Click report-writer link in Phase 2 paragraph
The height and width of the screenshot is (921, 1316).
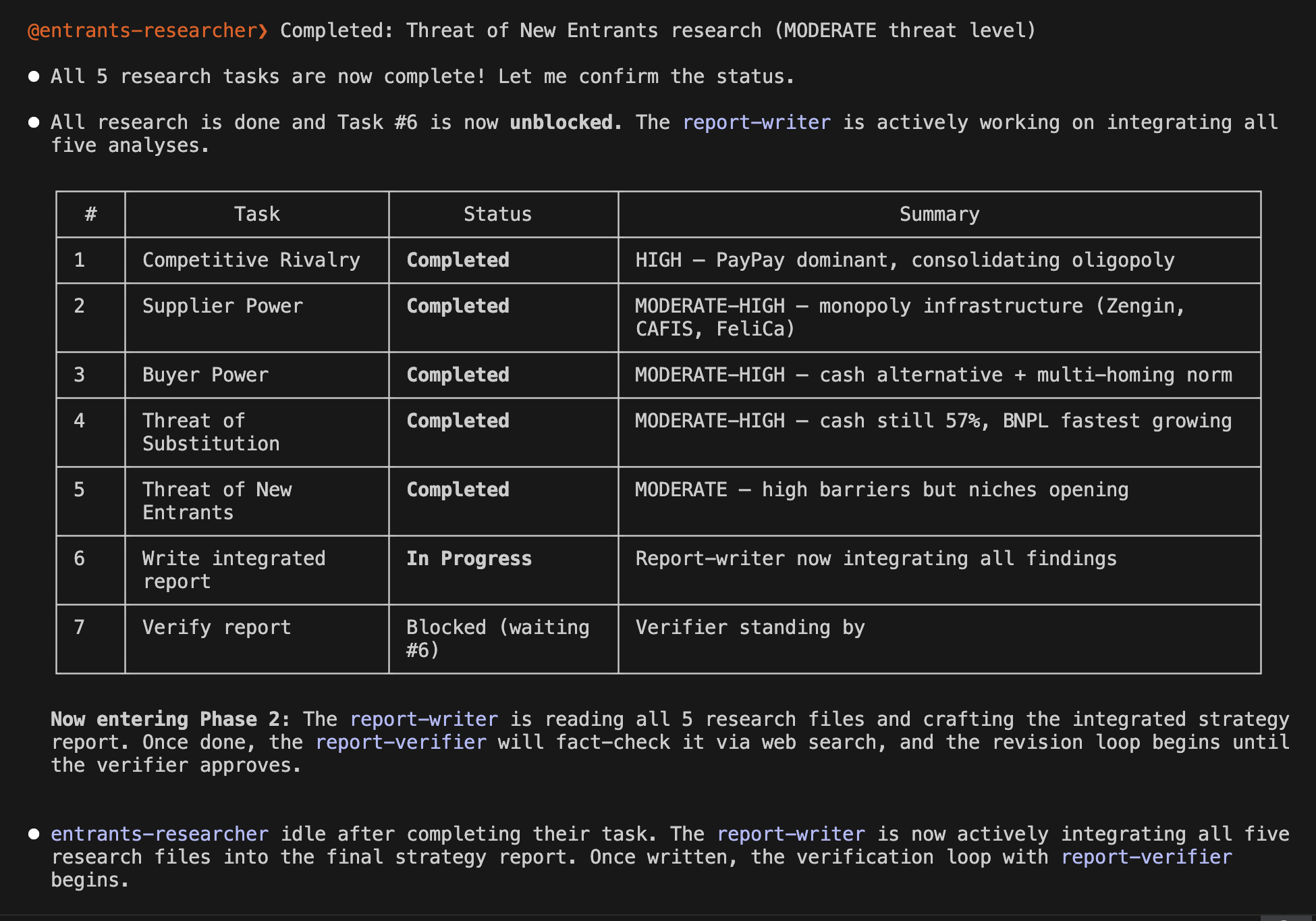click(423, 720)
